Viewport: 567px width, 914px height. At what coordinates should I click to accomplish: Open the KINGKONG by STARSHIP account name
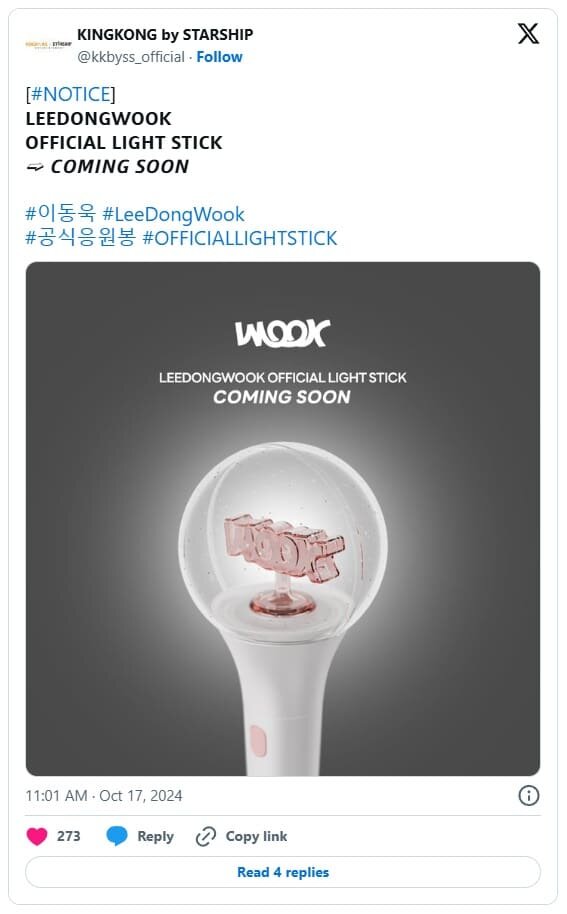point(165,34)
